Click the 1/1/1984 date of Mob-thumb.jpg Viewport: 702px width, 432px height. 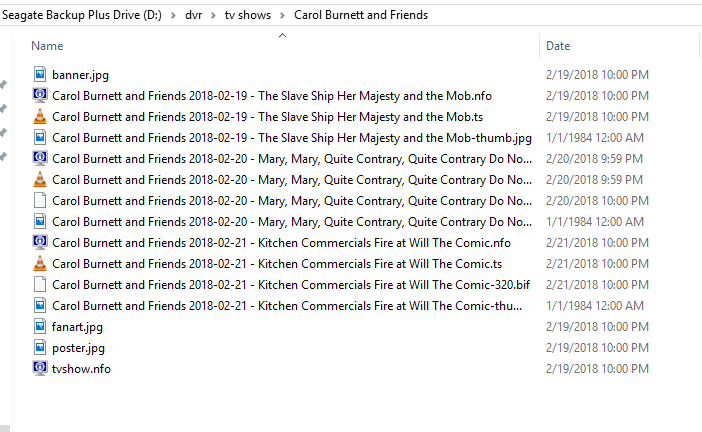[595, 137]
